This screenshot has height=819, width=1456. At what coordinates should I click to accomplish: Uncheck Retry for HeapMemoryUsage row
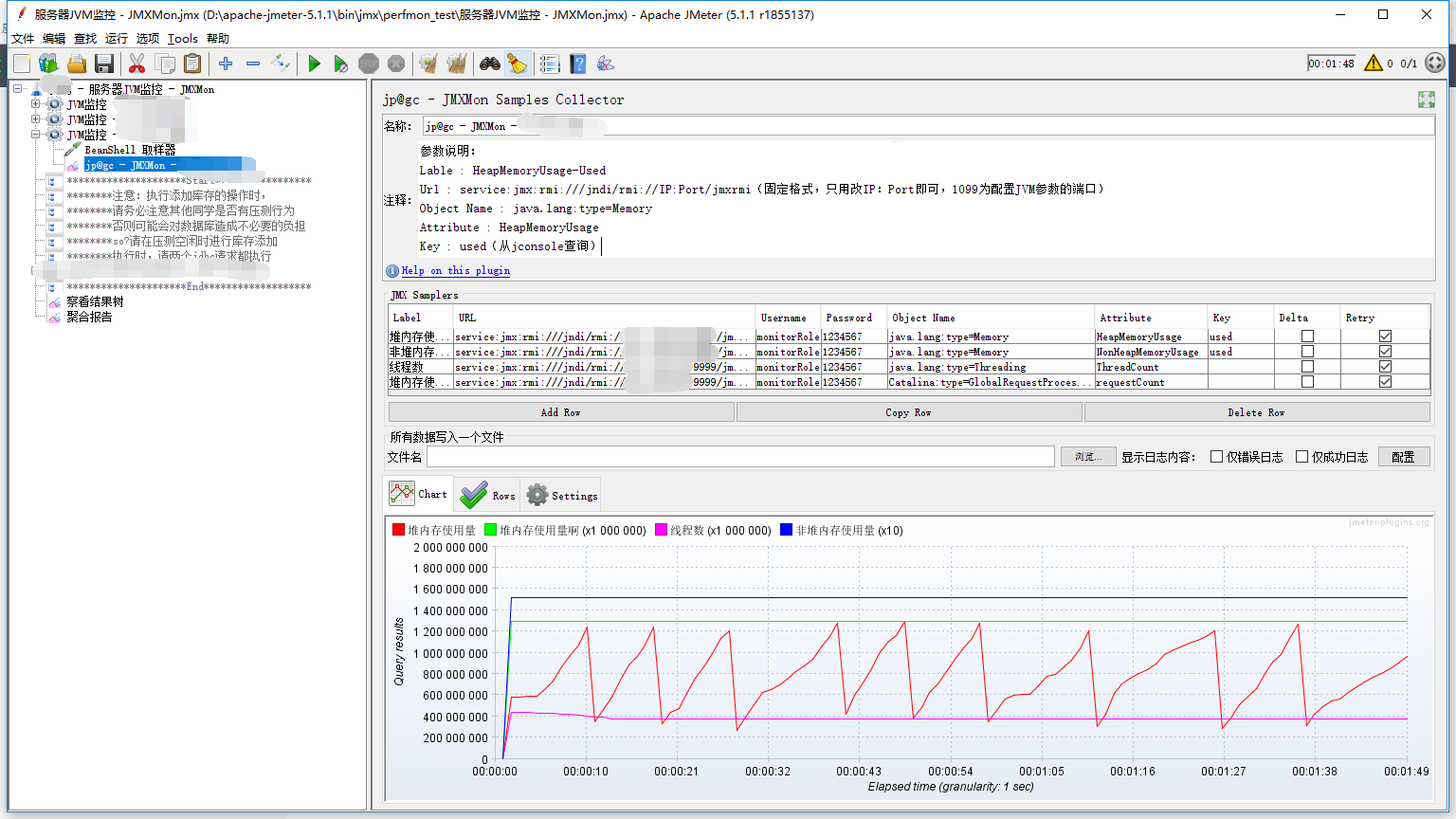point(1385,337)
